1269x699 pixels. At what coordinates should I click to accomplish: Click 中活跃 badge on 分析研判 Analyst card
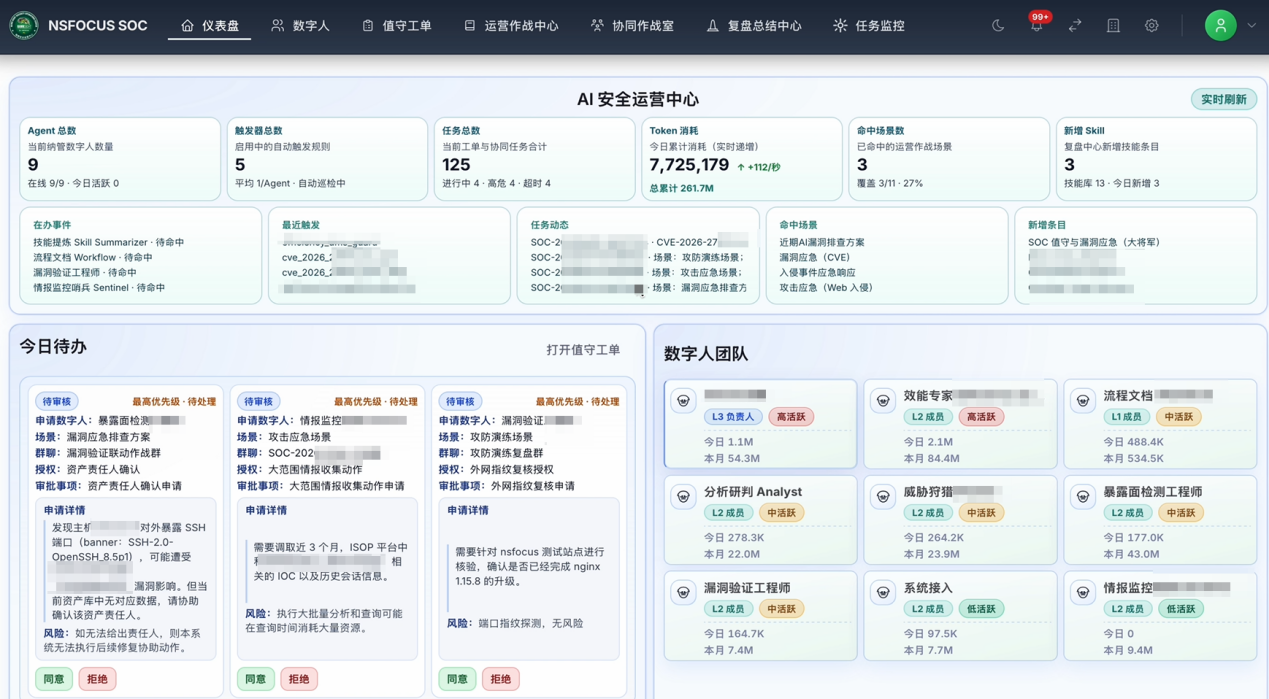click(x=781, y=513)
